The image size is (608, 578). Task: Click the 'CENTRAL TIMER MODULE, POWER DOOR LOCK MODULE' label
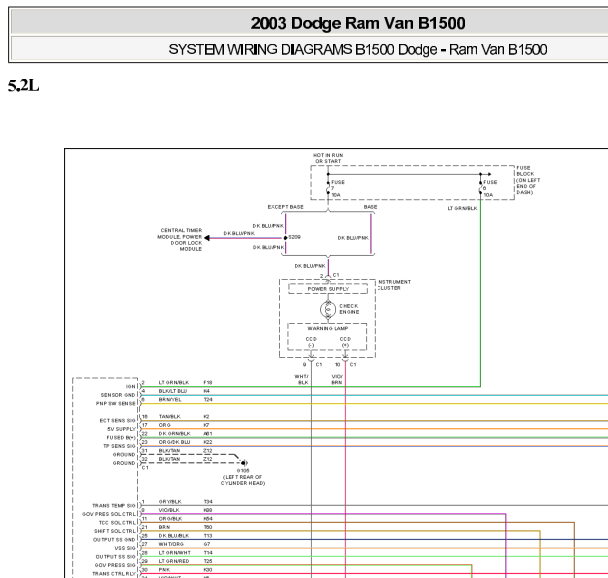pyautogui.click(x=180, y=240)
